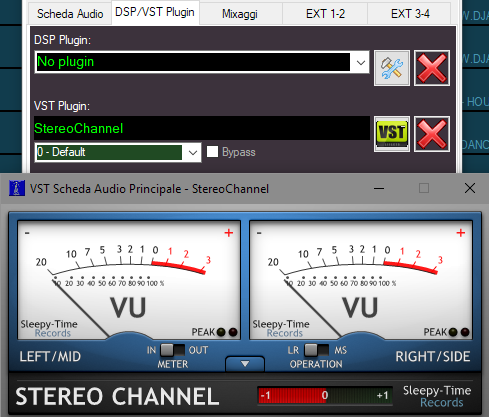489x417 pixels.
Task: Open the '0 - Default' preset dropdown
Action: pyautogui.click(x=118, y=153)
